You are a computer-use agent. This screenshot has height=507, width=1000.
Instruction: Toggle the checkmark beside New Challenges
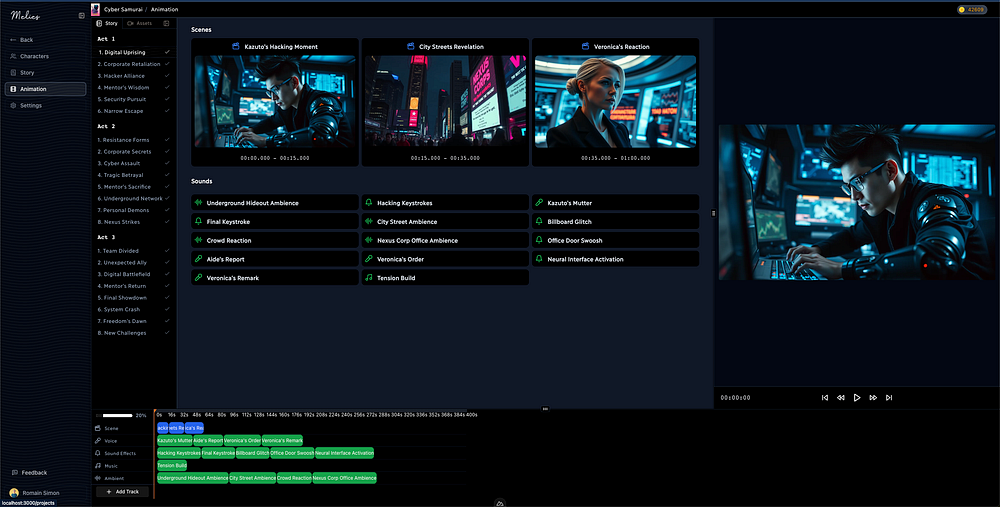[167, 333]
